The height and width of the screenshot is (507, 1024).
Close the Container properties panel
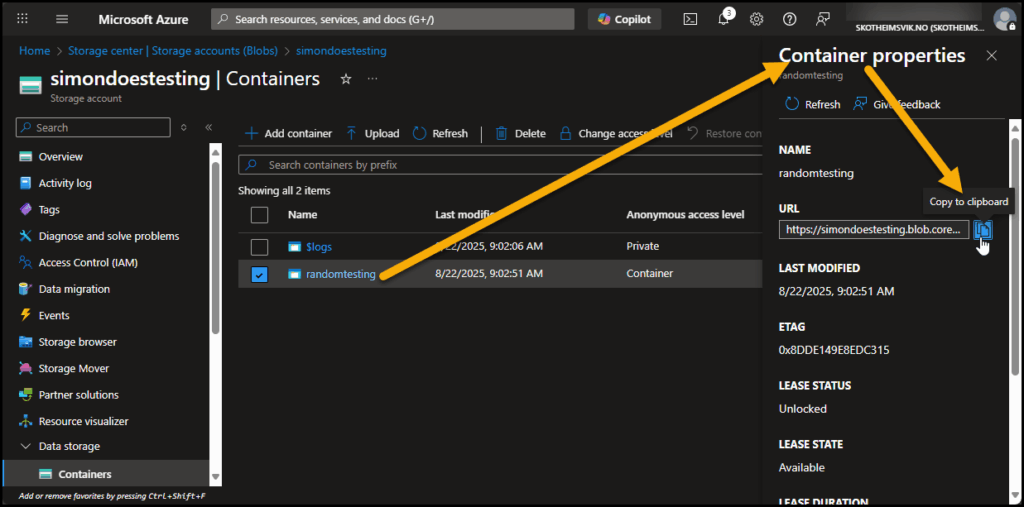click(x=991, y=56)
